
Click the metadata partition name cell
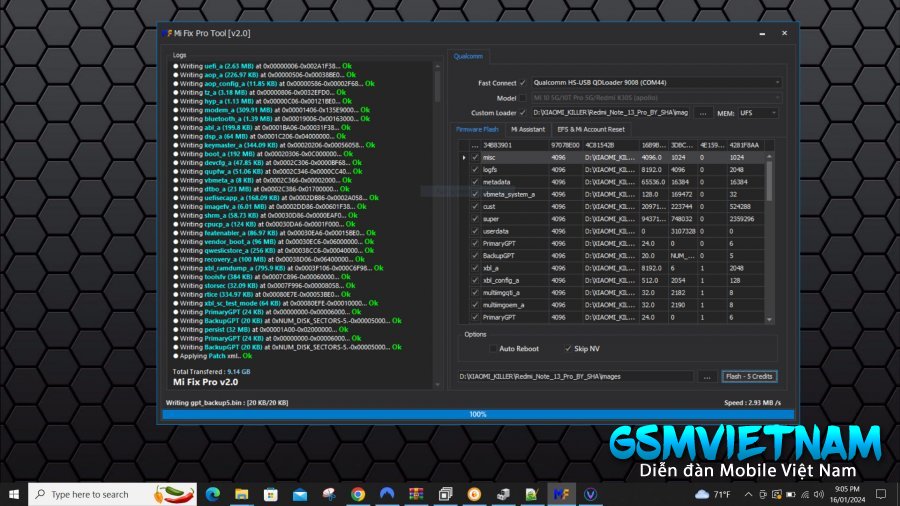tap(514, 182)
